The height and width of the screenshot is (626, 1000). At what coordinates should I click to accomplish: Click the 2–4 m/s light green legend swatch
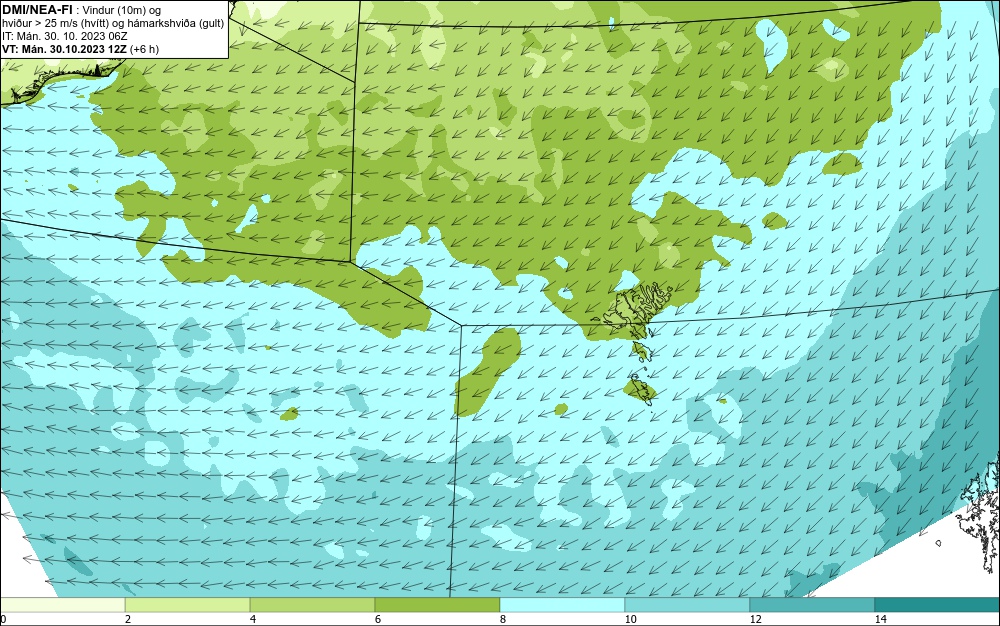[188, 604]
